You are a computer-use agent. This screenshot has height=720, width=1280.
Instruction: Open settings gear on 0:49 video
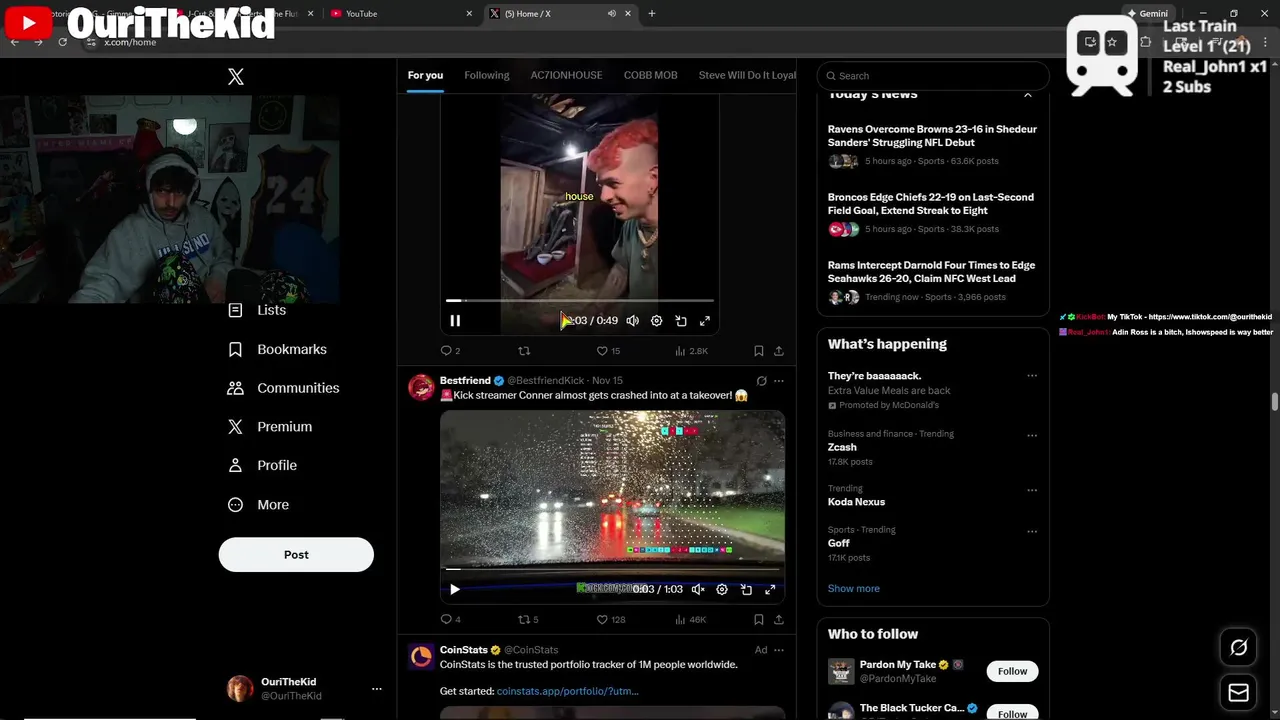click(x=657, y=321)
